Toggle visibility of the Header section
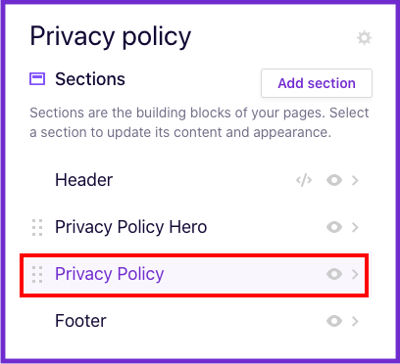The width and height of the screenshot is (400, 364). pyautogui.click(x=334, y=180)
